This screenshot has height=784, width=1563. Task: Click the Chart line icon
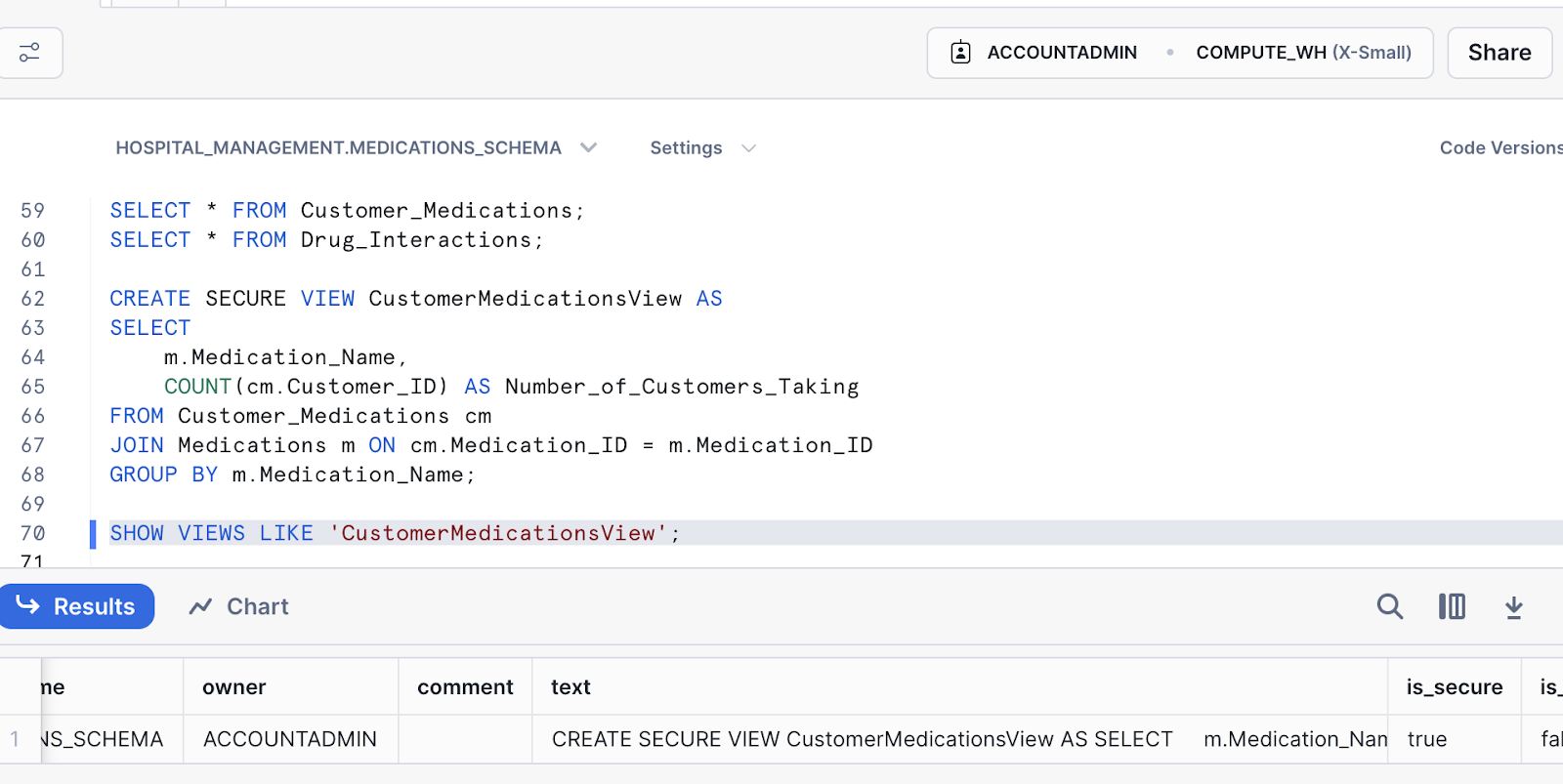click(200, 607)
